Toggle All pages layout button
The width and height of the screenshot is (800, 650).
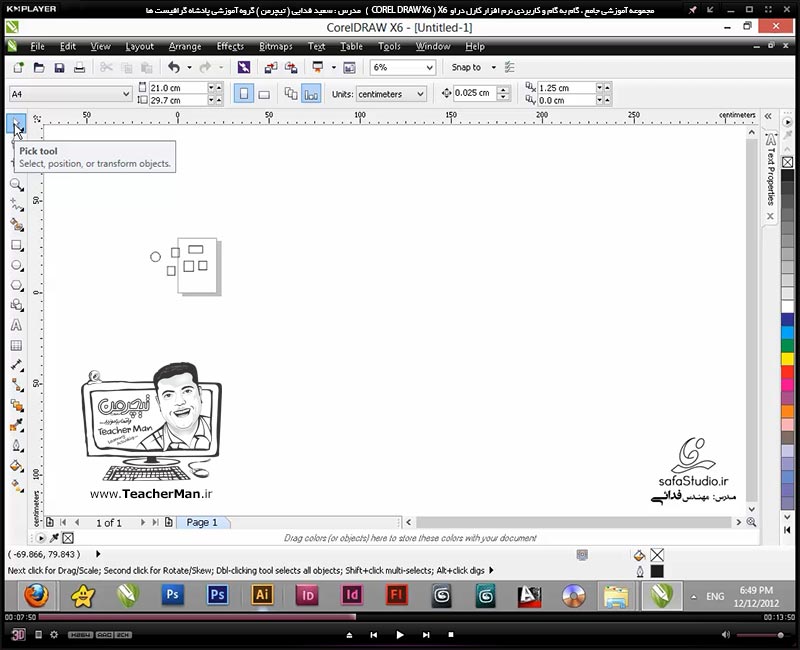pyautogui.click(x=291, y=94)
